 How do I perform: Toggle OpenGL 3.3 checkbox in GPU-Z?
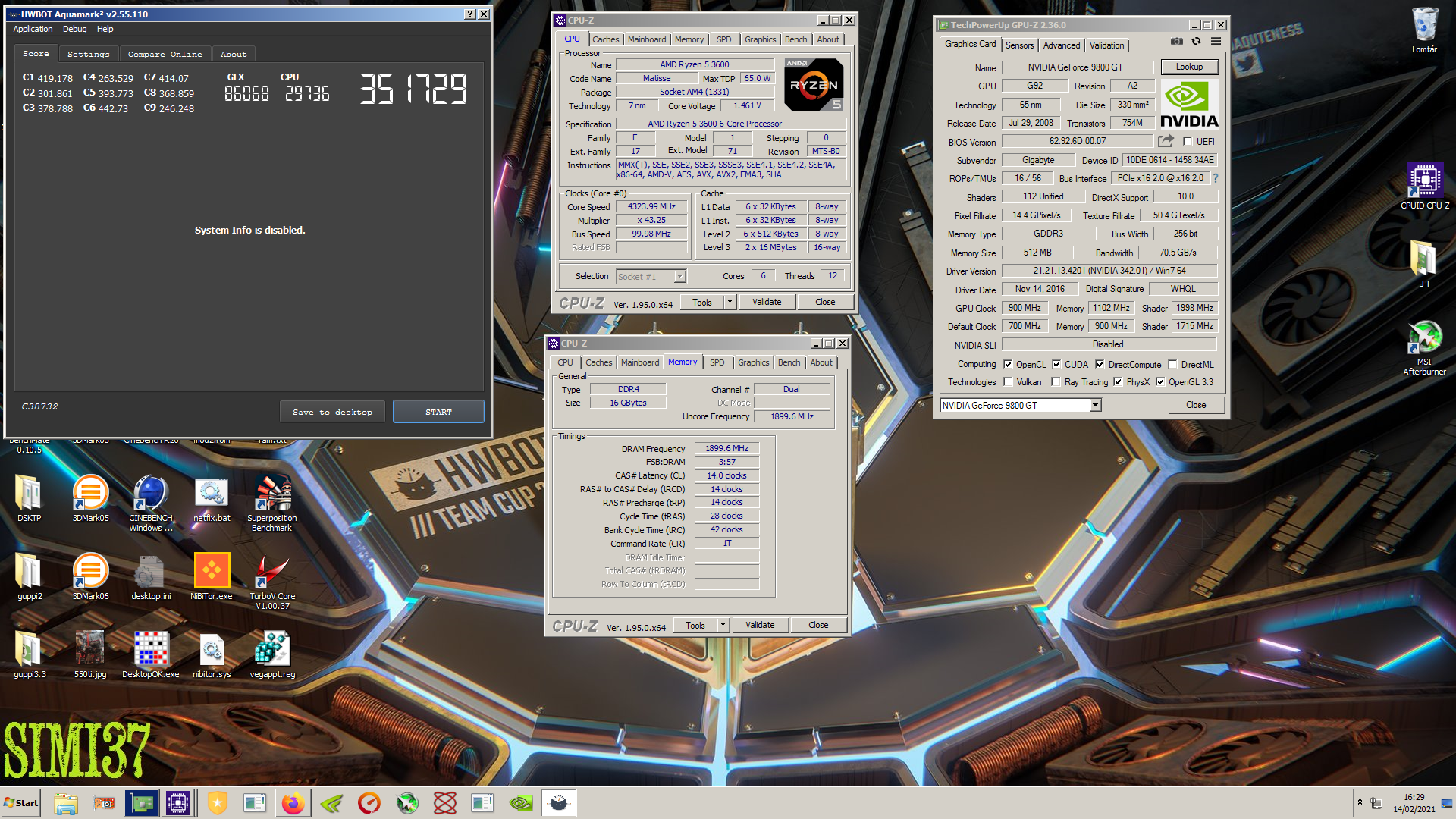(x=1160, y=382)
